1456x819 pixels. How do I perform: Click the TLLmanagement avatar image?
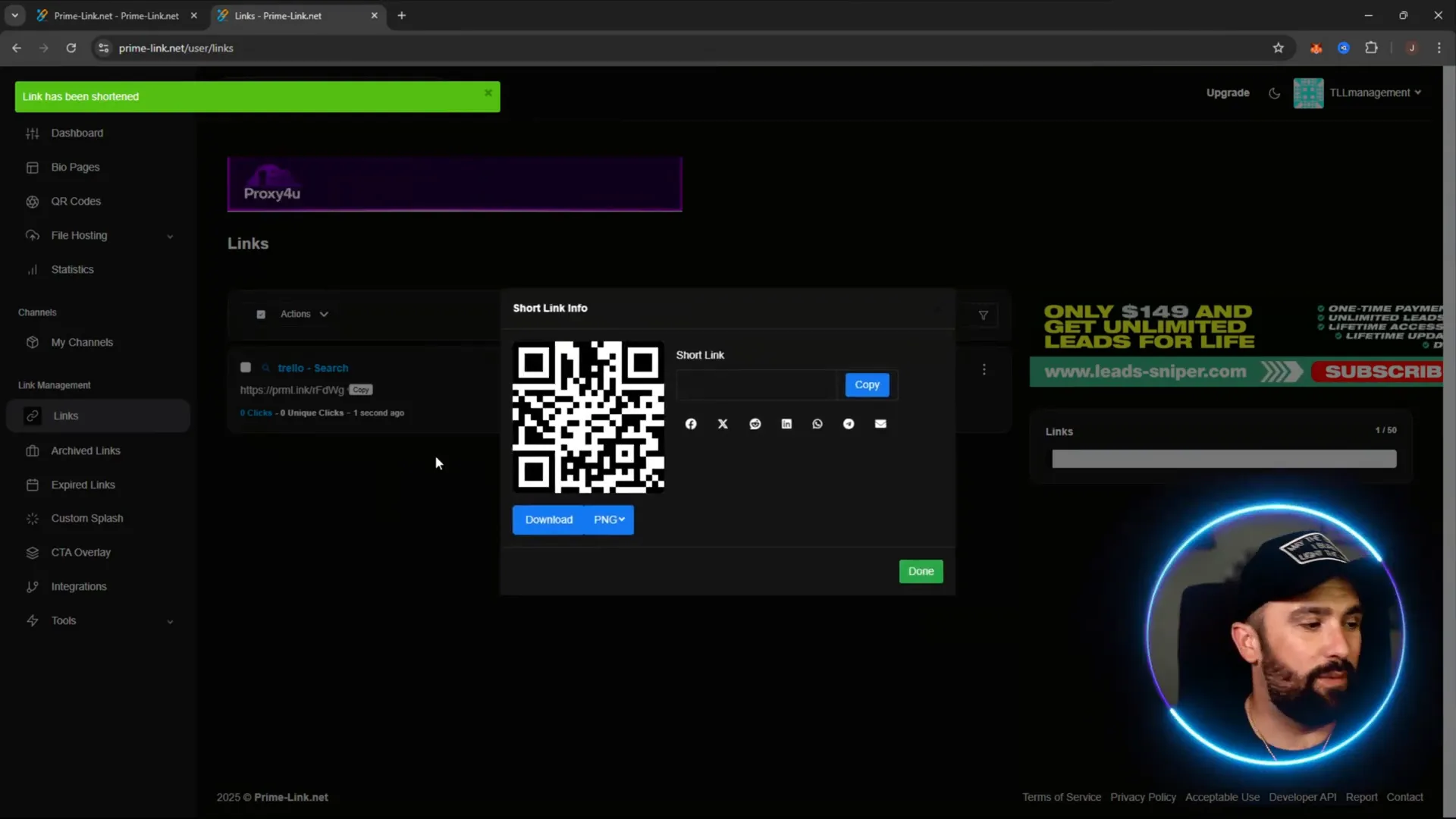(x=1308, y=93)
